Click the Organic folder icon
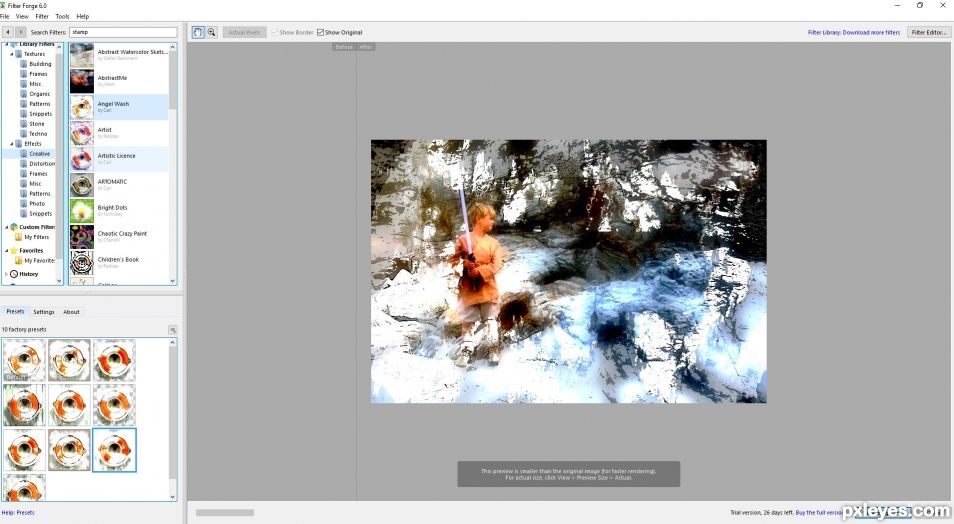The width and height of the screenshot is (954, 524). (24, 94)
